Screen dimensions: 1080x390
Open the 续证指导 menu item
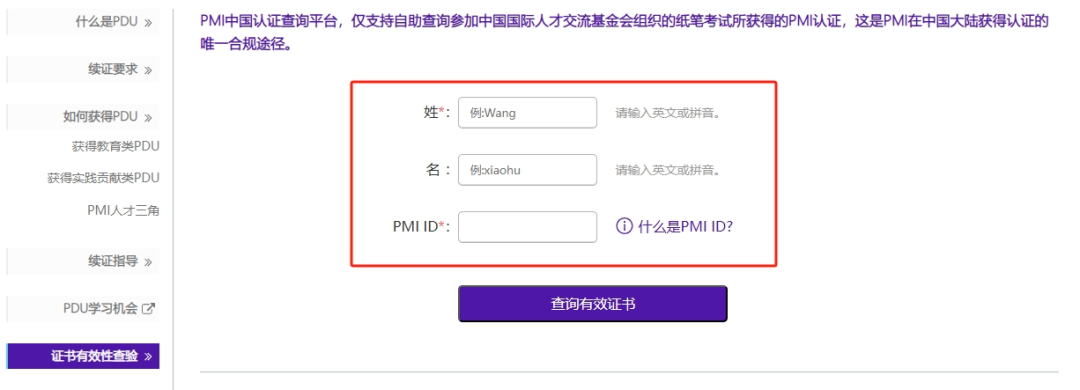click(83, 261)
